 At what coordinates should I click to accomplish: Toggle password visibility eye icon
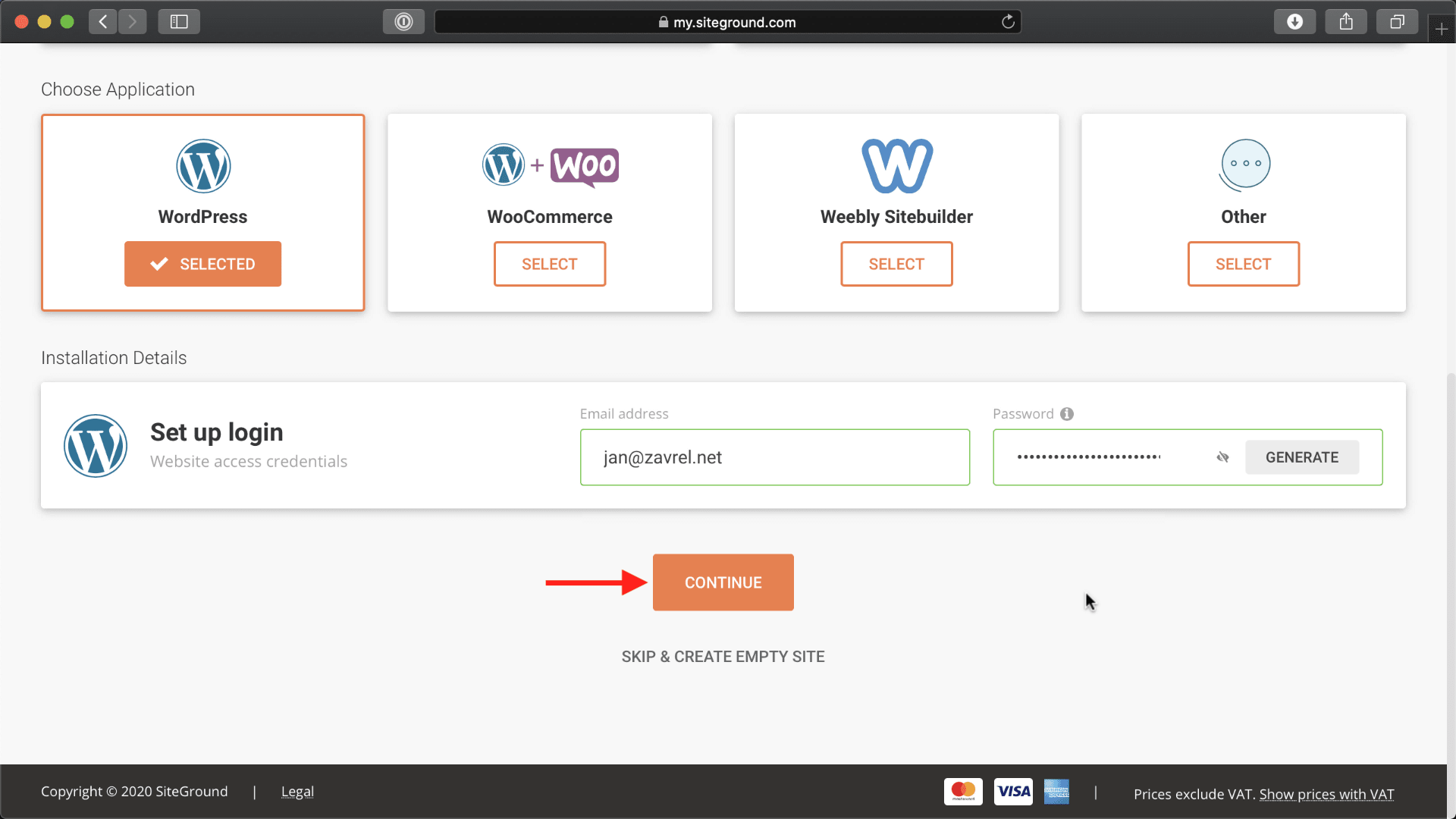(x=1222, y=457)
